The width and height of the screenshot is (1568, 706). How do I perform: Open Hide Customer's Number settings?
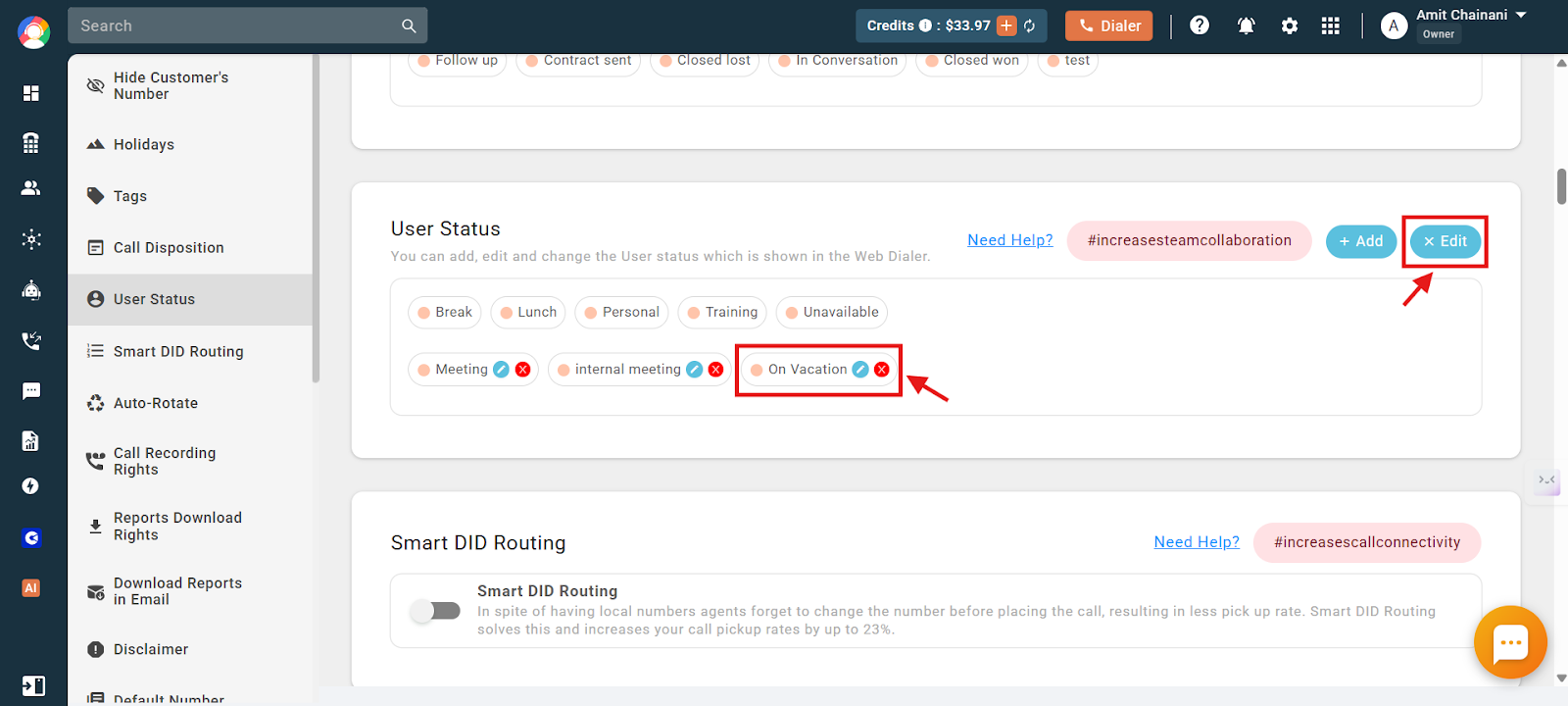pos(190,86)
